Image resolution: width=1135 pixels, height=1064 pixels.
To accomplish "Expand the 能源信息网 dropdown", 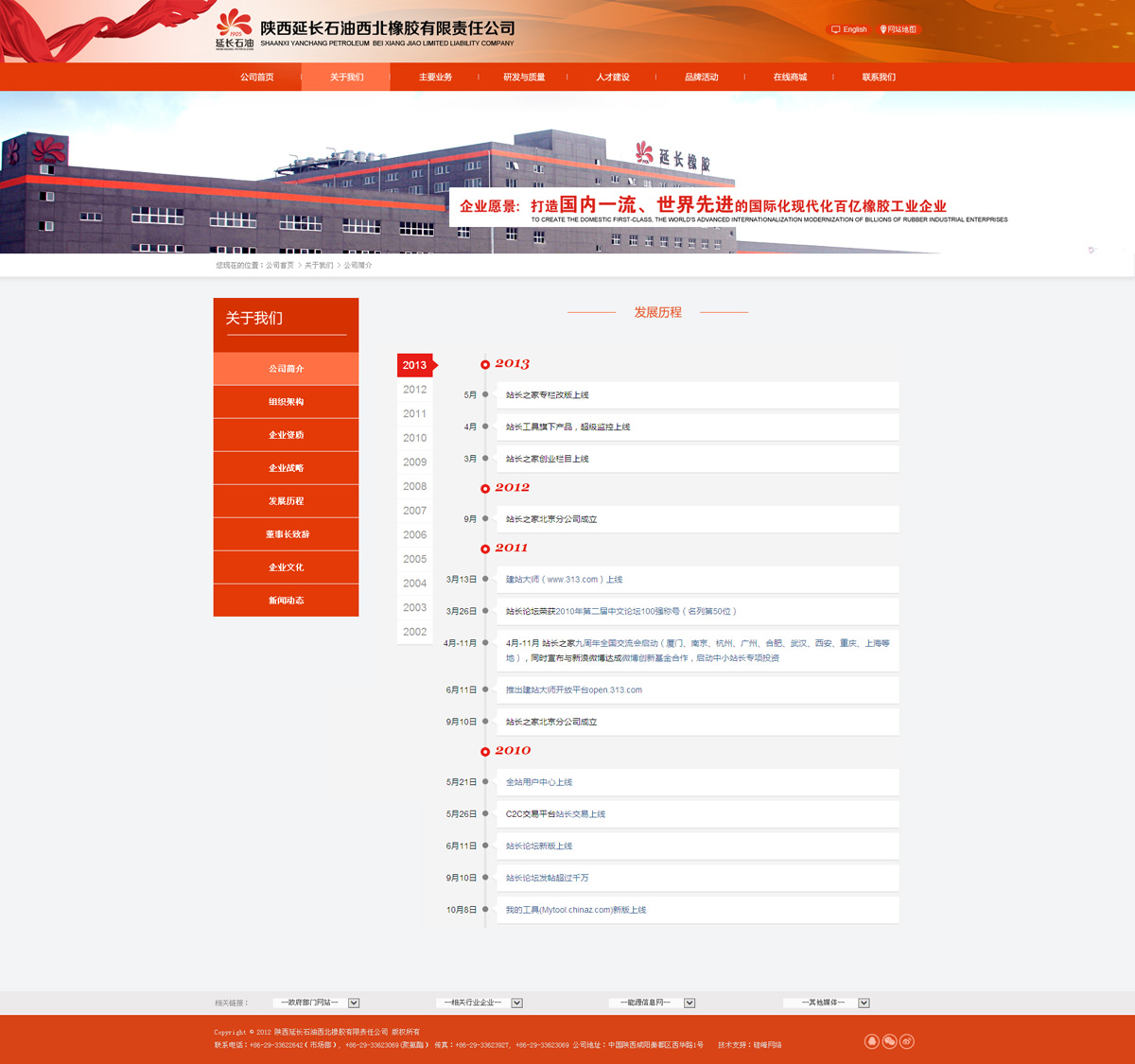I will point(690,1003).
